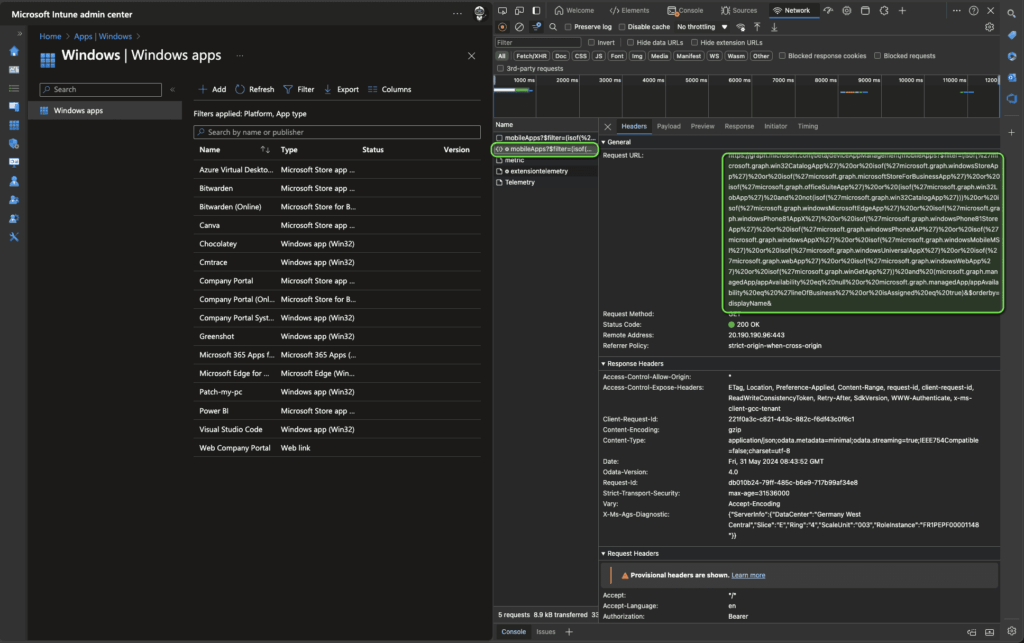Open DevTools network settings gear
The width and height of the screenshot is (1024, 643).
pyautogui.click(x=989, y=27)
